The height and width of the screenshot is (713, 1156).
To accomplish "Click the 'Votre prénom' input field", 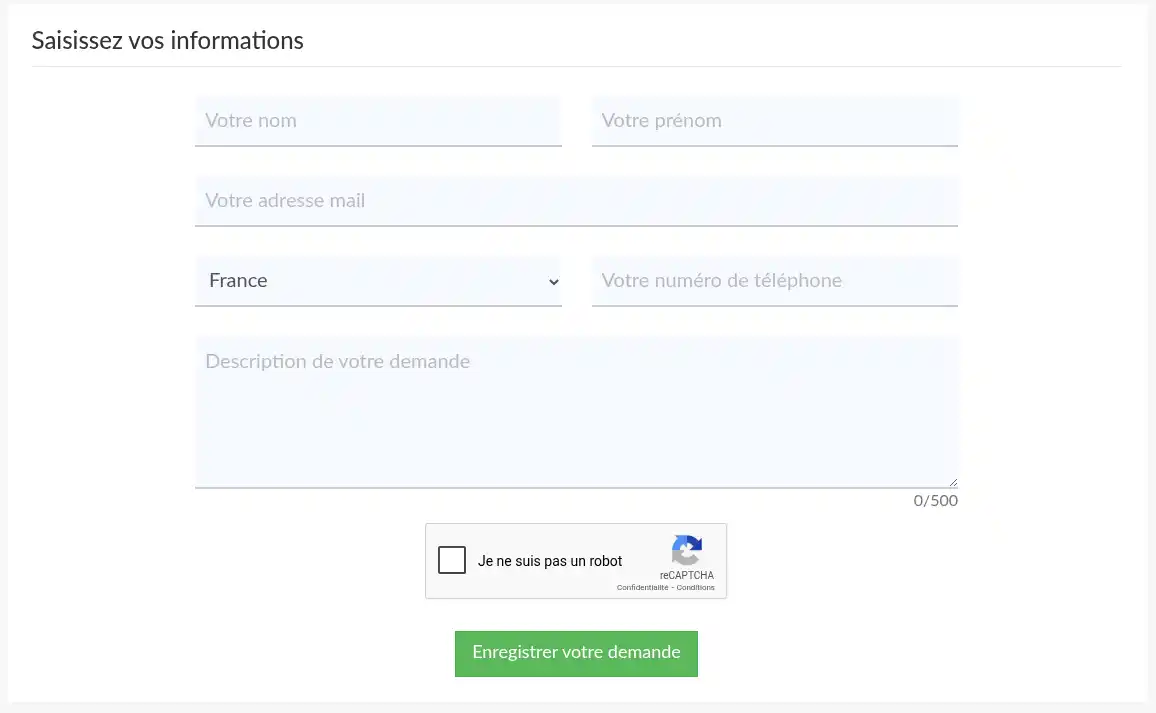I will [775, 120].
